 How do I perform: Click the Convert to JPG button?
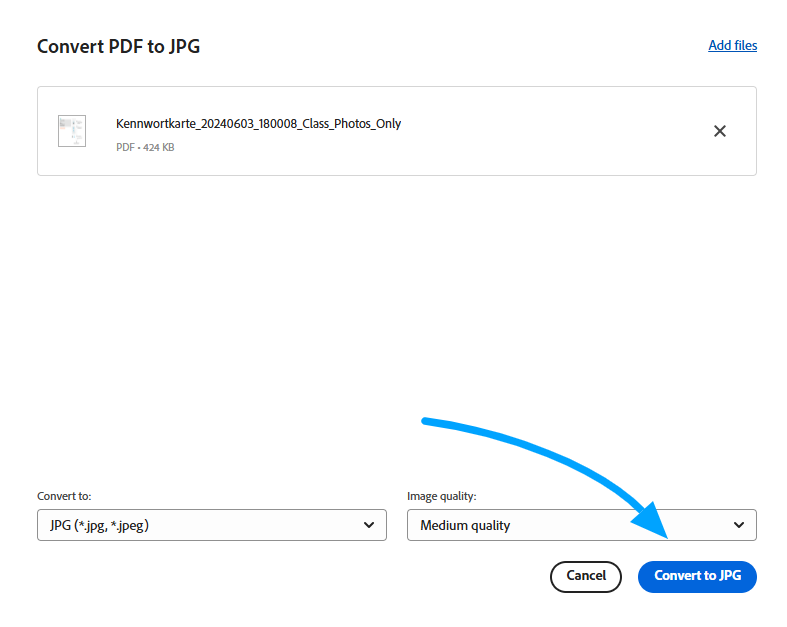pyautogui.click(x=697, y=576)
